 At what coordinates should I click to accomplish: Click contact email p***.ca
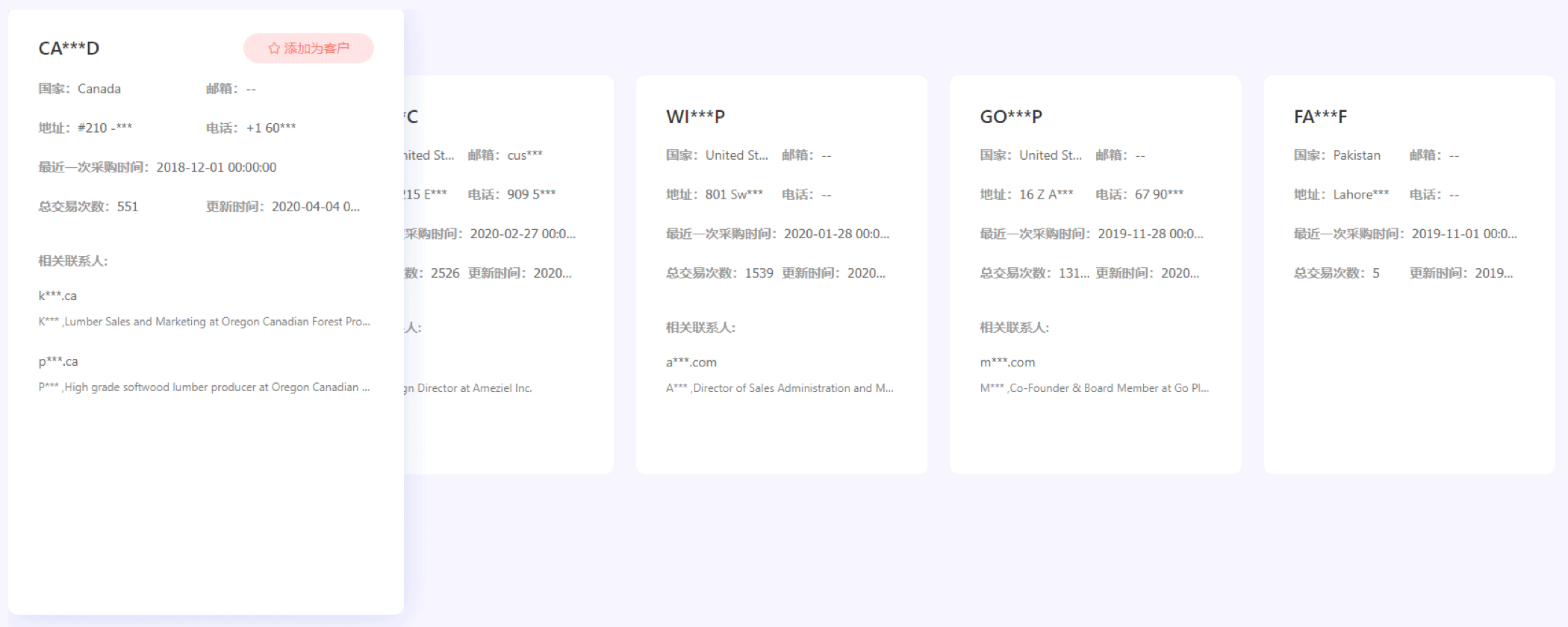tap(58, 361)
